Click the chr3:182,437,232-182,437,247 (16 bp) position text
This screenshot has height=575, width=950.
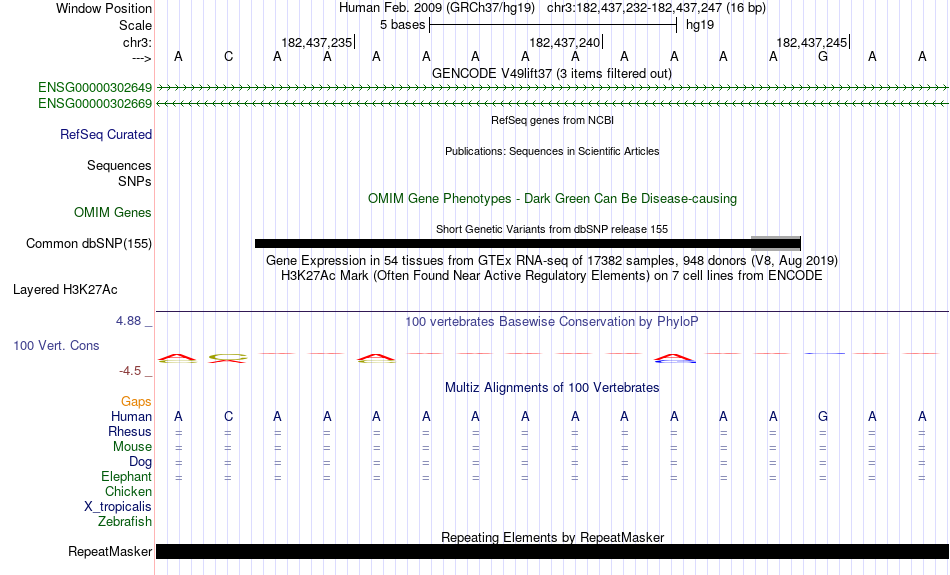[656, 8]
